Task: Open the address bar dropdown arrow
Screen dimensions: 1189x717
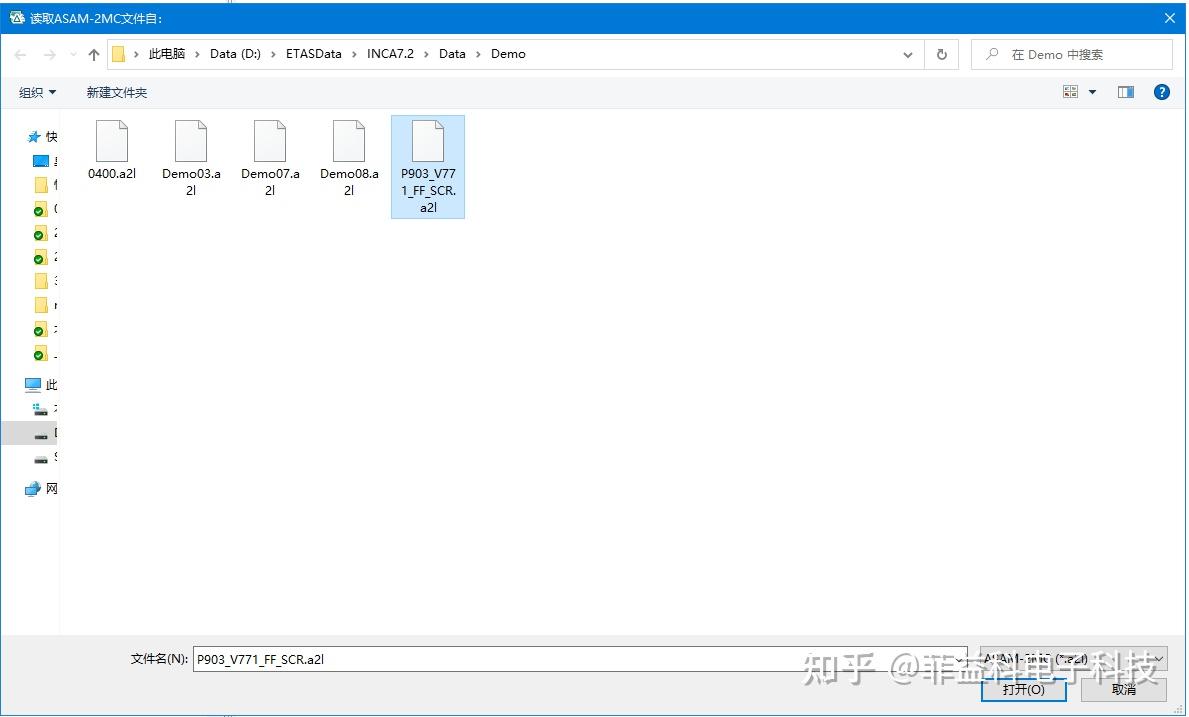Action: tap(907, 54)
